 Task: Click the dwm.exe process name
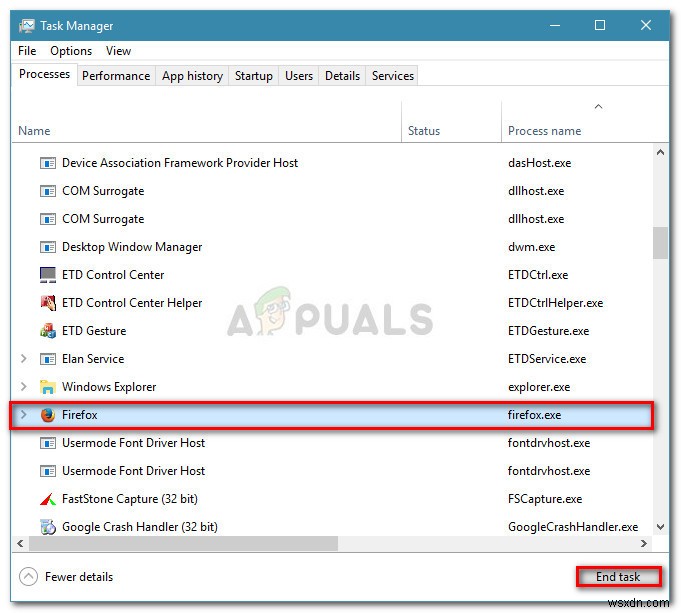point(532,247)
